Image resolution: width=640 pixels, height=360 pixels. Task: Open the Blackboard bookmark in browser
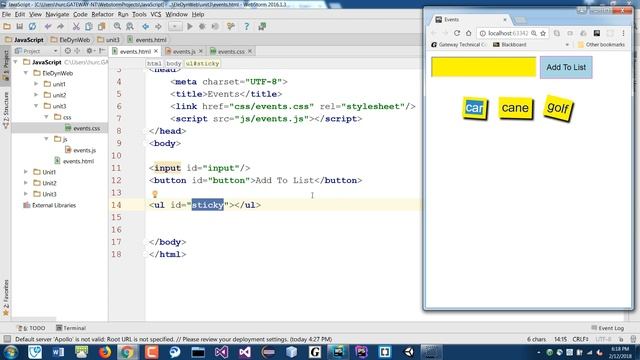click(510, 44)
